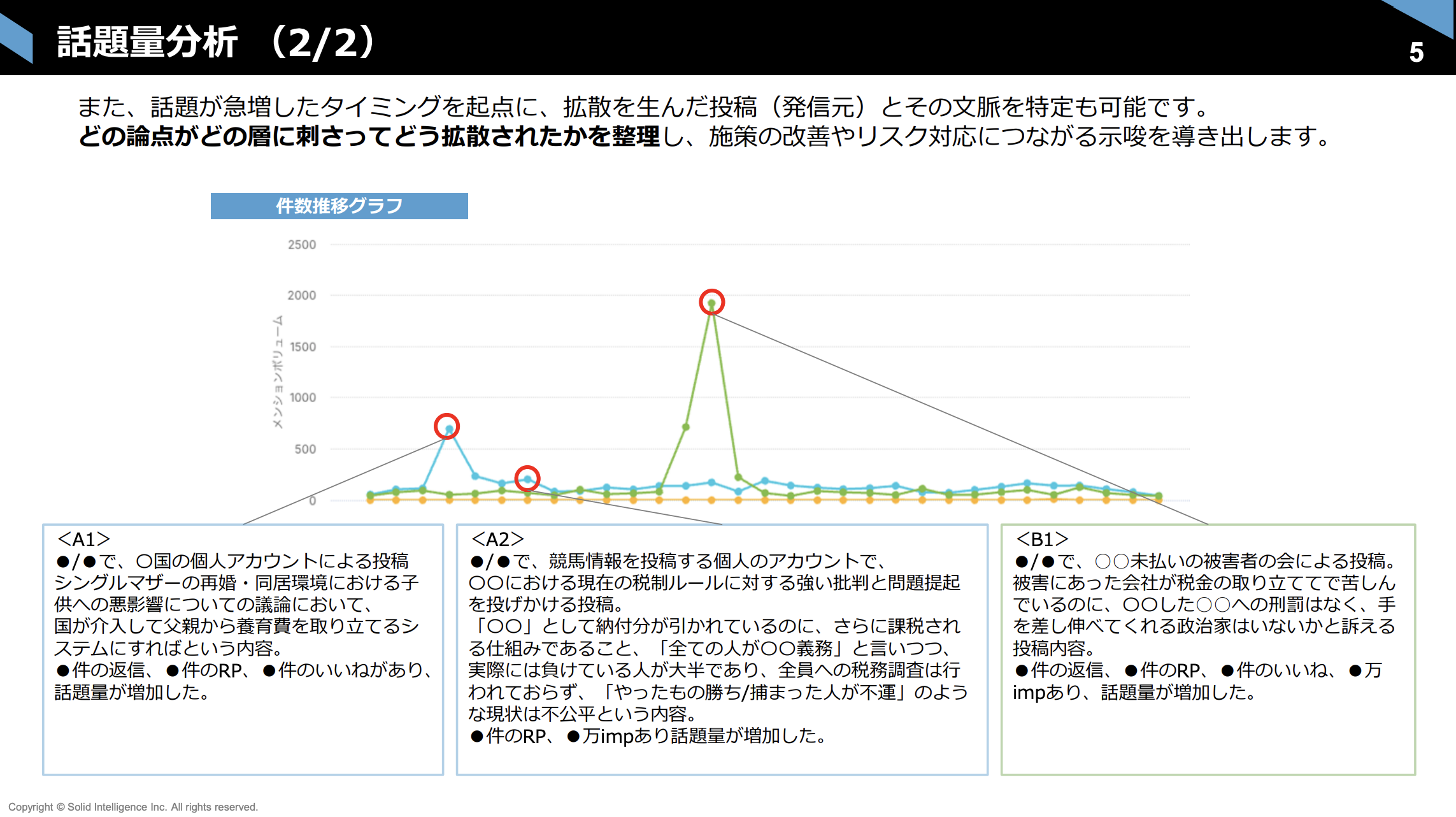Click the copyright Solid Intelligence text

tap(133, 807)
